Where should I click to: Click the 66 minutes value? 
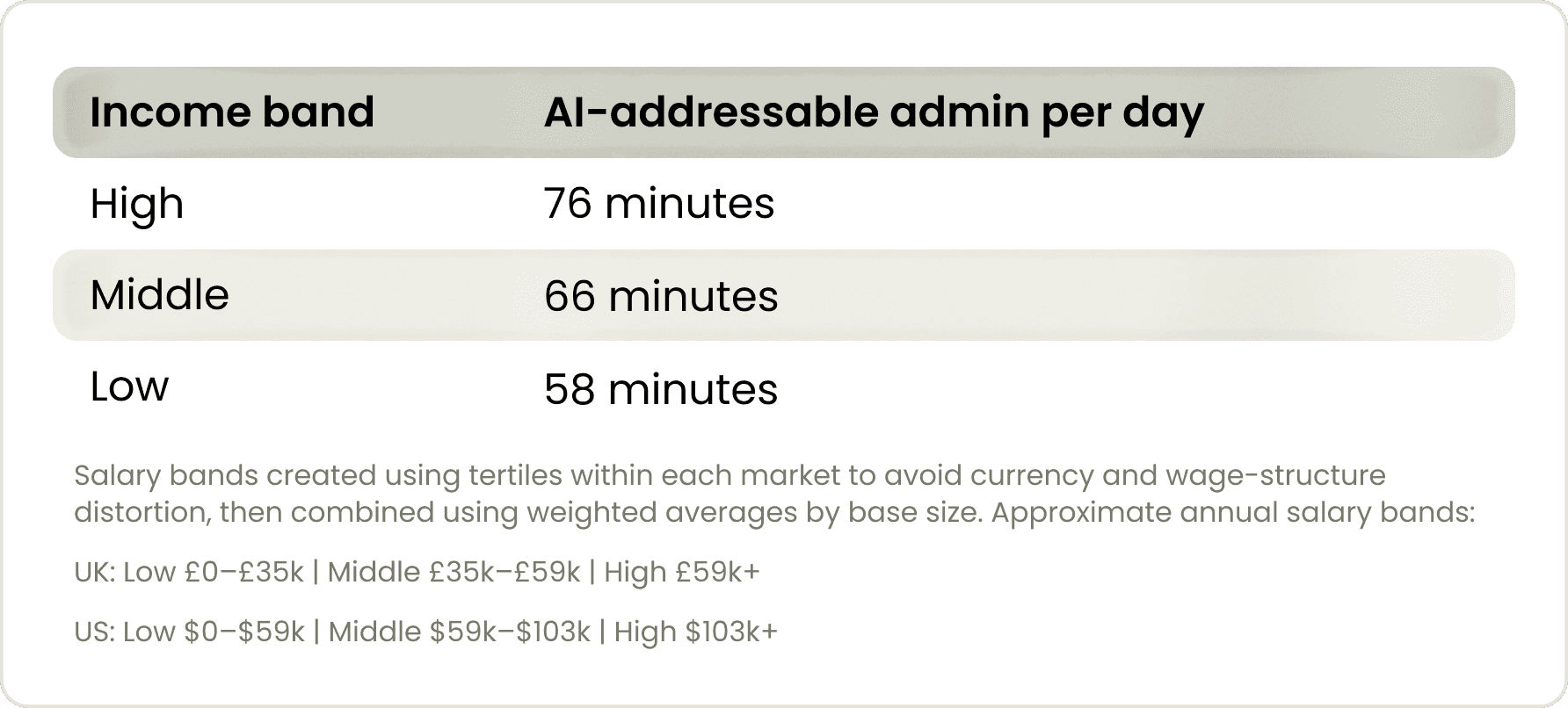click(661, 296)
